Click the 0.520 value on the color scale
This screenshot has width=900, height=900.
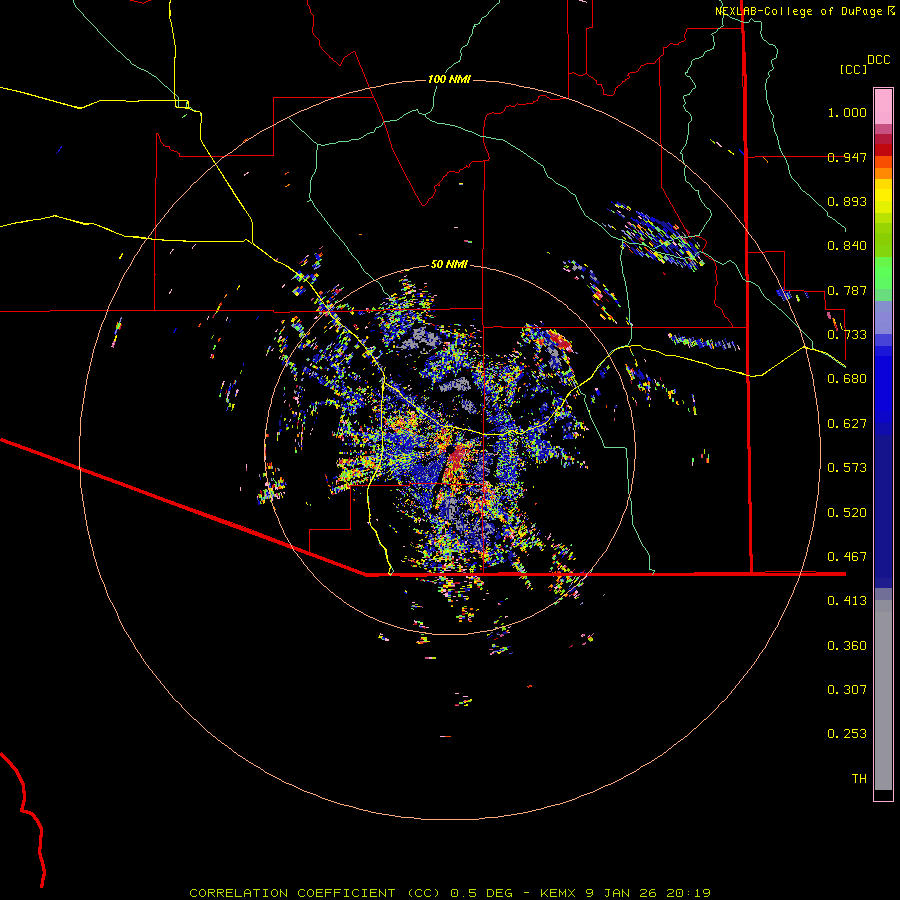pos(847,513)
